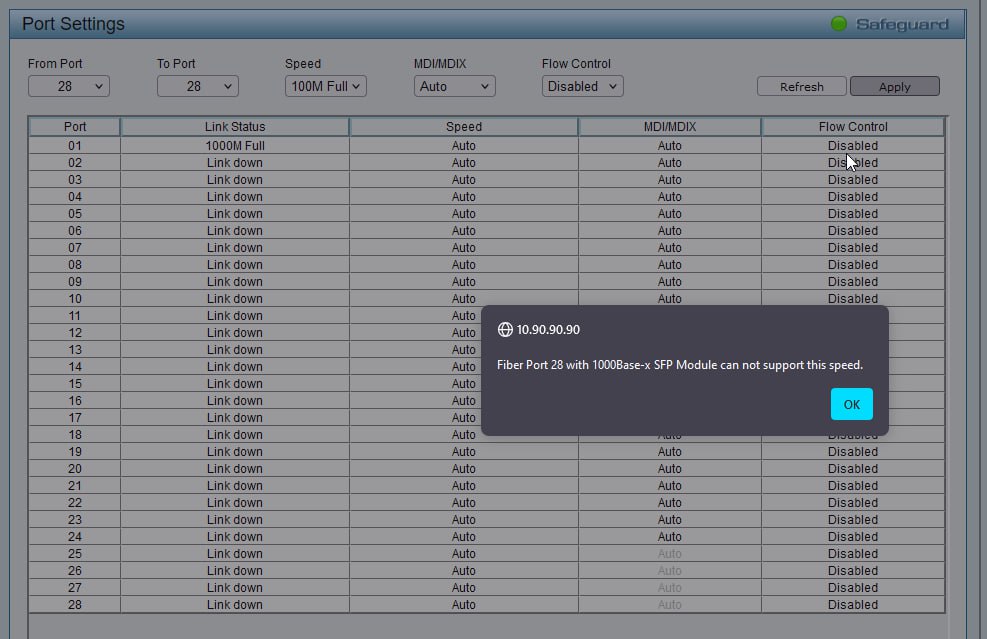Click the 10.90.90.90 address in the alert
This screenshot has height=639, width=987.
pos(548,329)
